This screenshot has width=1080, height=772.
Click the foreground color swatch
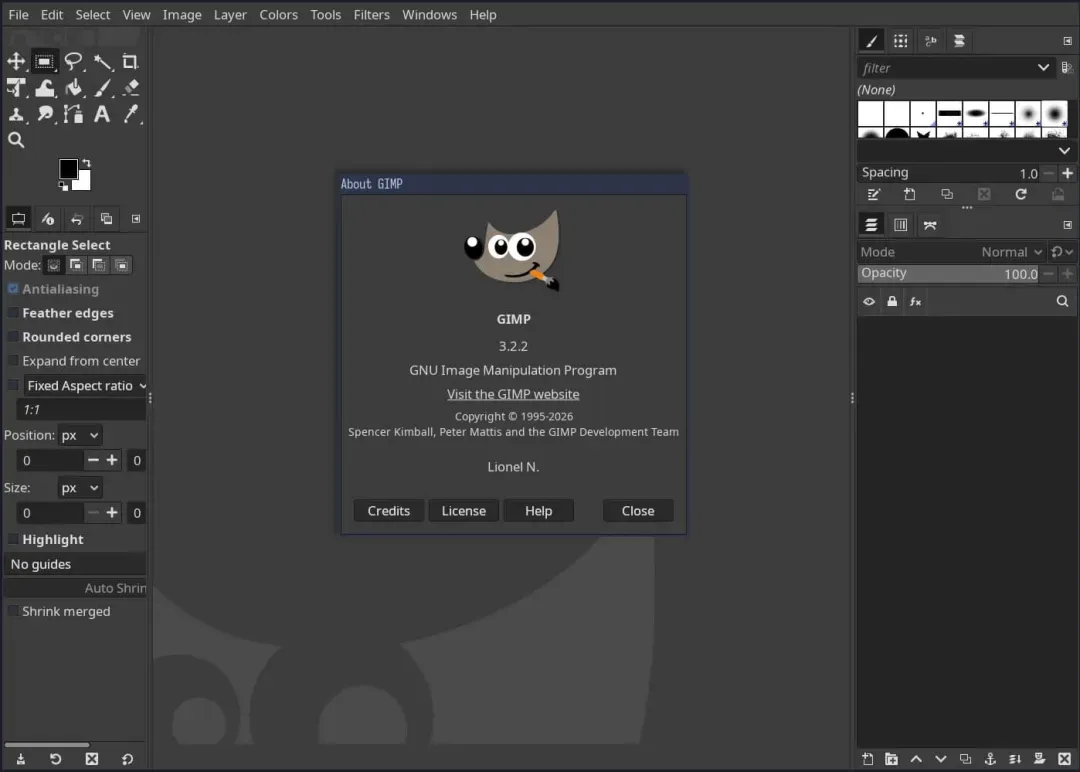pyautogui.click(x=68, y=169)
